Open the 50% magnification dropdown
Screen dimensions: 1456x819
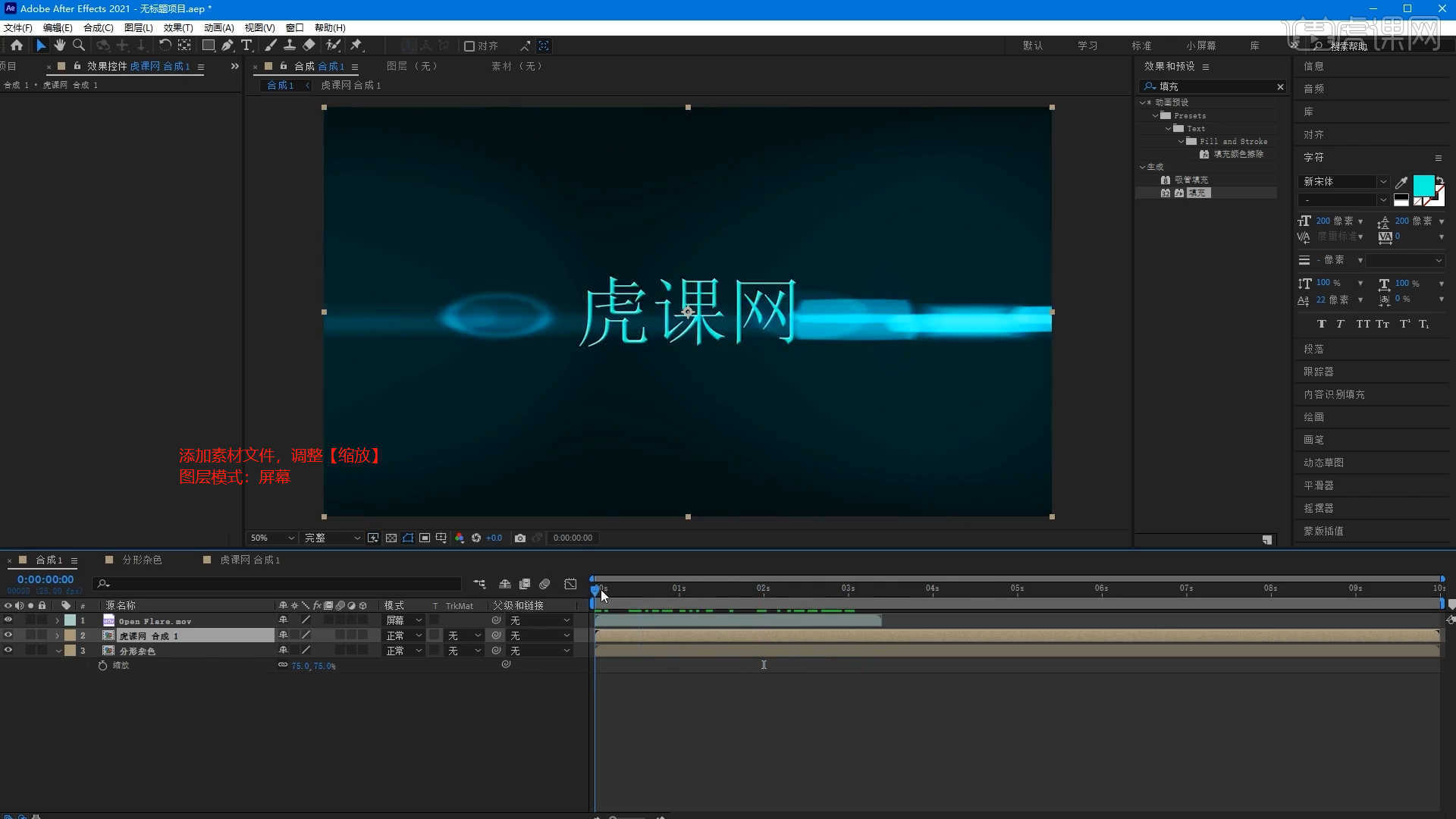(x=272, y=538)
